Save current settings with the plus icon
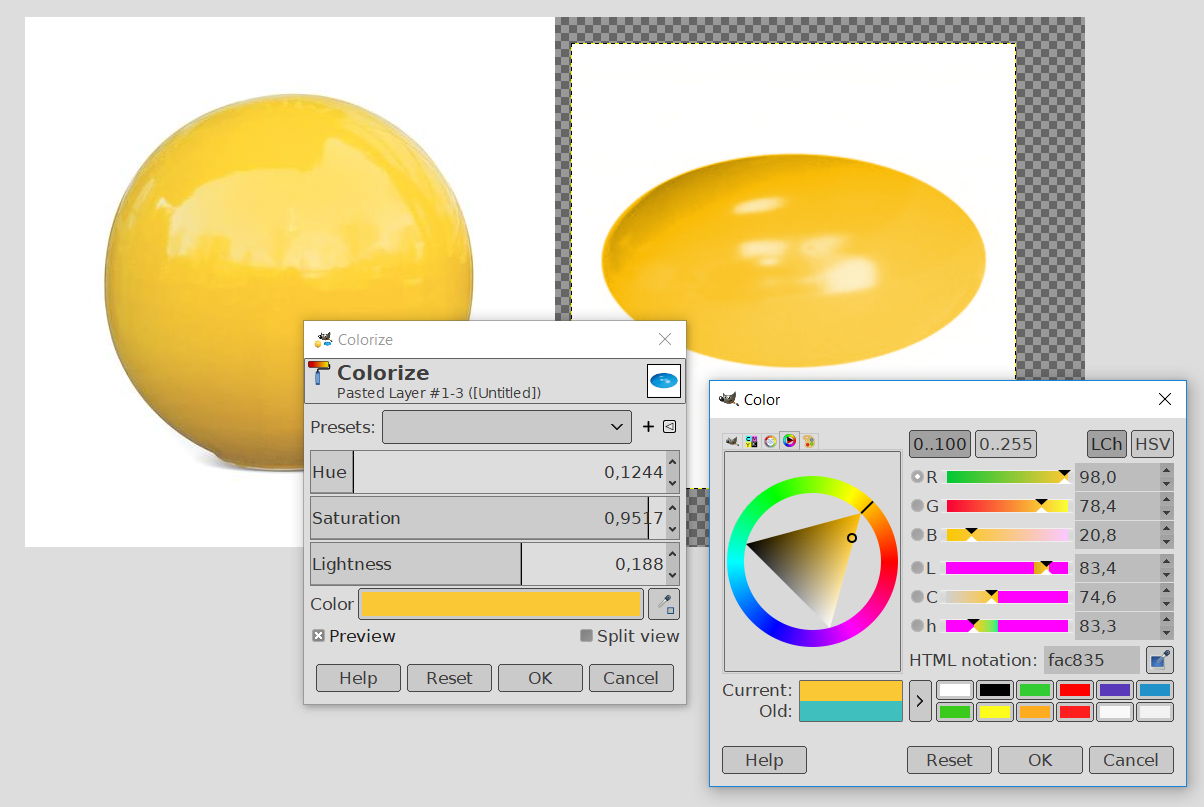The image size is (1204, 807). (648, 427)
